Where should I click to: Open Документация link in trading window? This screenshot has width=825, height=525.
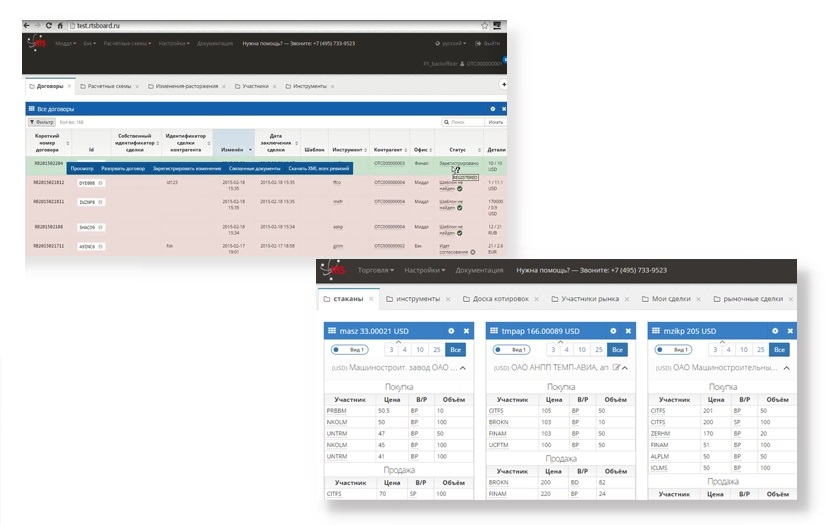click(479, 270)
